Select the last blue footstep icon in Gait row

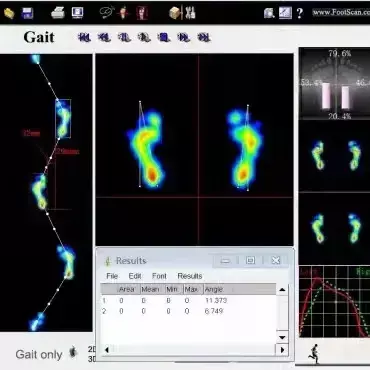204,37
